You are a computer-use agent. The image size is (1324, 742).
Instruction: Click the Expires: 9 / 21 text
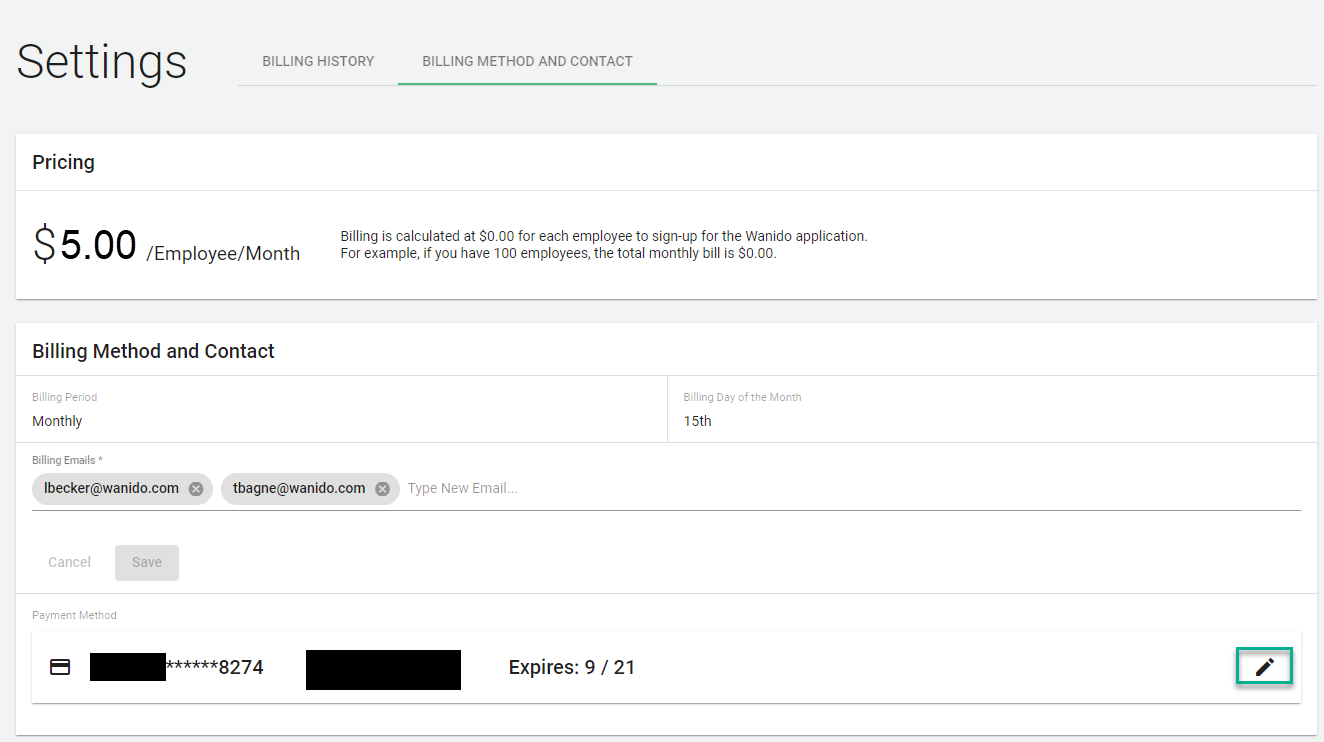(572, 667)
